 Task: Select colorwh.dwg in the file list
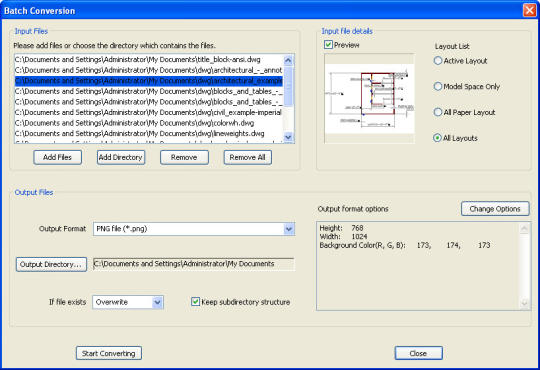tap(148, 123)
